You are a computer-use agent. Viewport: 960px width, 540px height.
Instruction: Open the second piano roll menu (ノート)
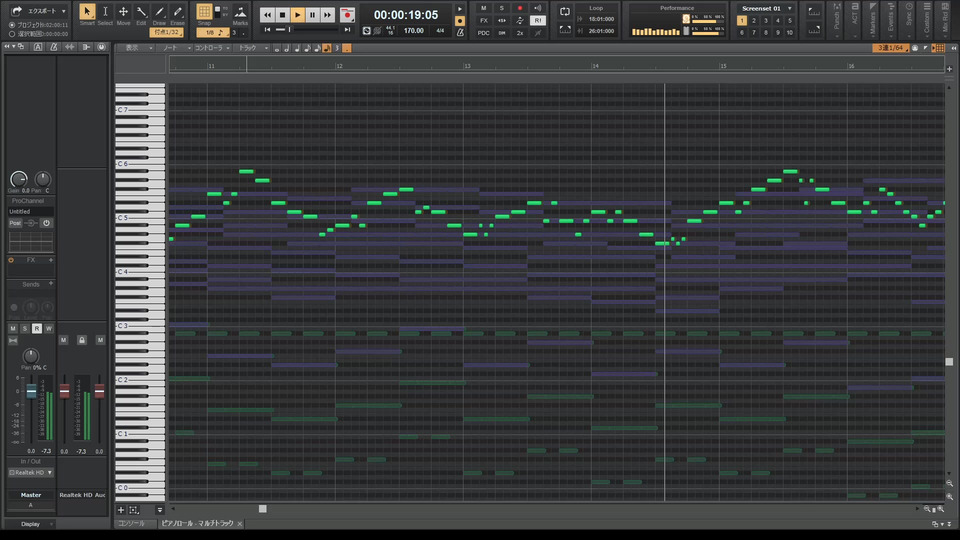(176, 48)
